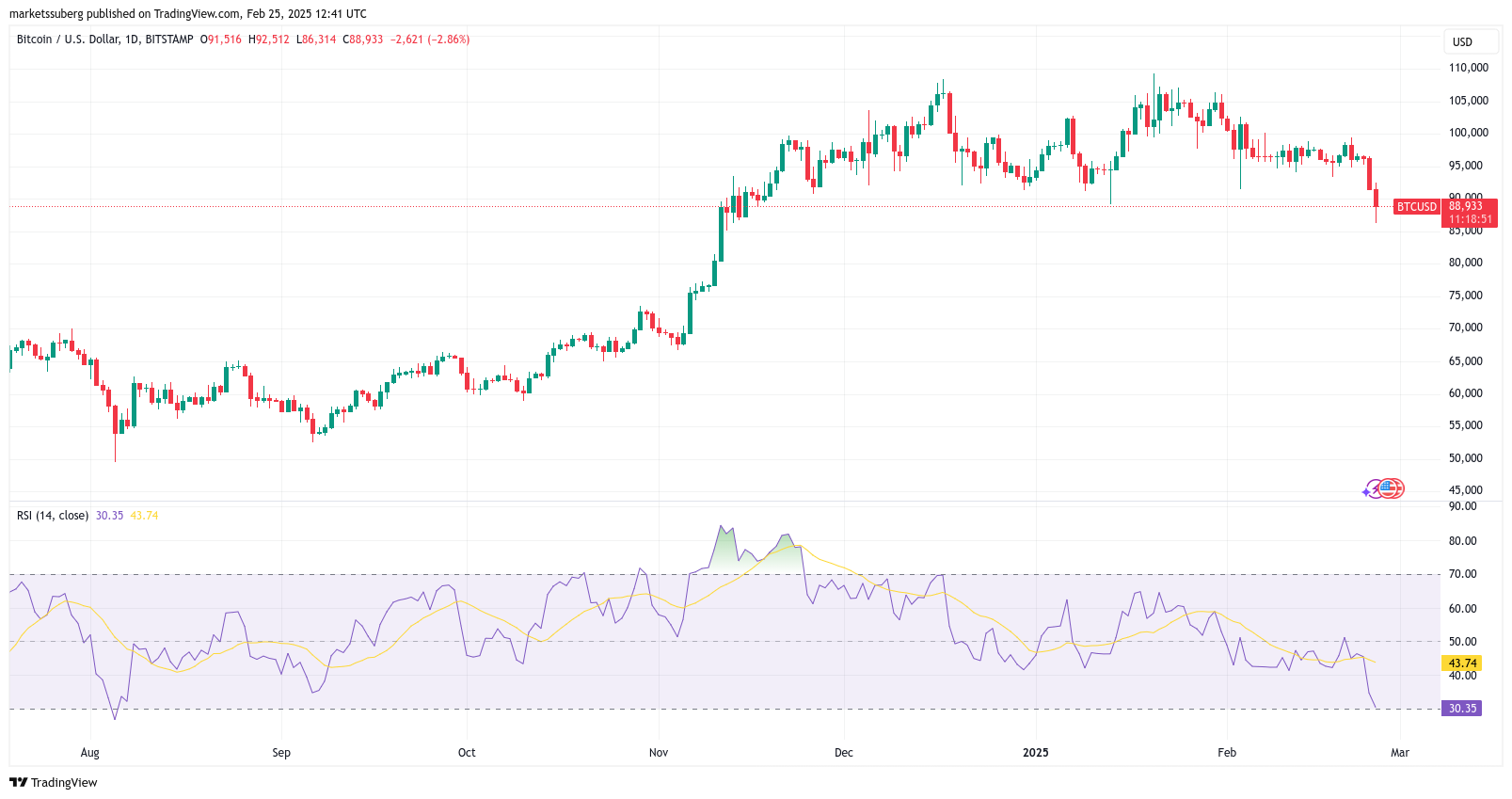Click the −2,621 (−2.86%) price change value
Image resolution: width=1512 pixels, height=799 pixels.
pos(430,40)
